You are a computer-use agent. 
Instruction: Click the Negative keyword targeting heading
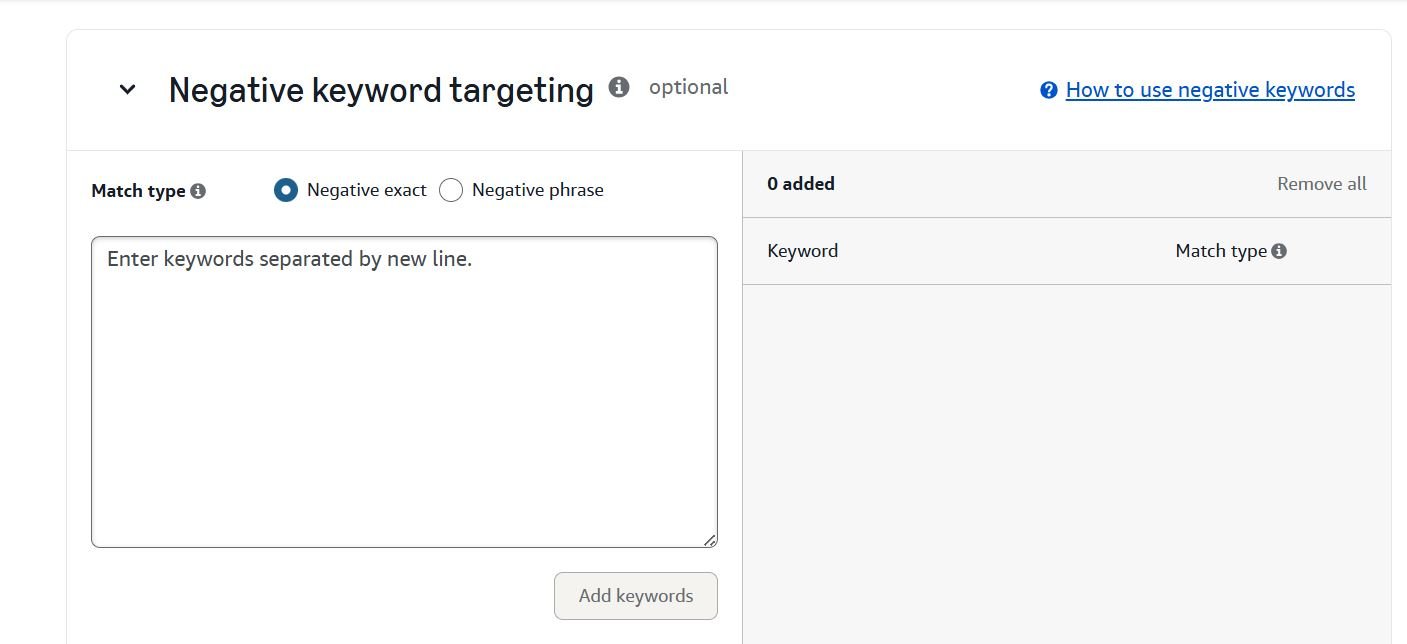pos(380,89)
